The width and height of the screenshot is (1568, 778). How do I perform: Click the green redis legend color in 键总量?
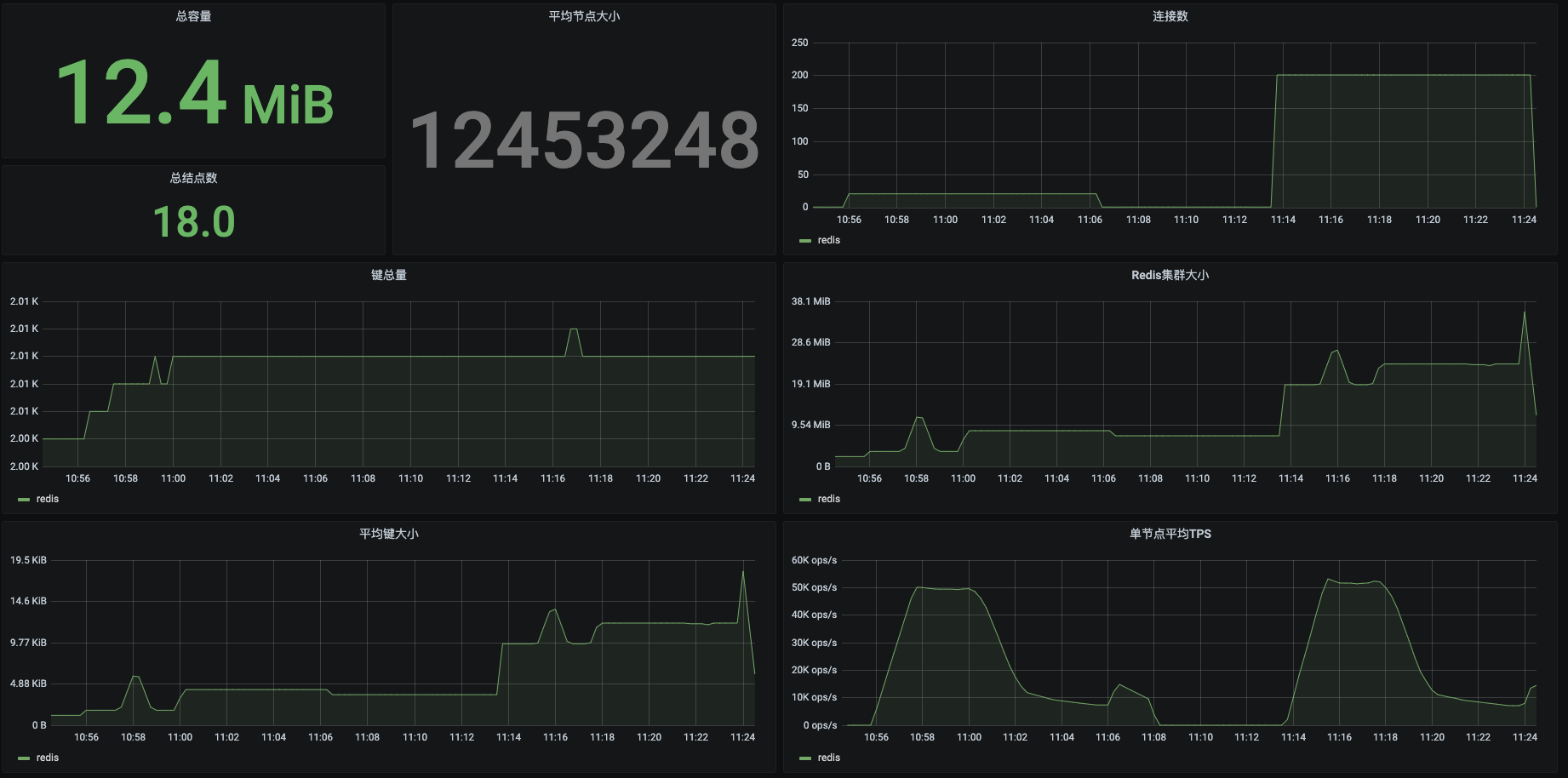(x=24, y=500)
